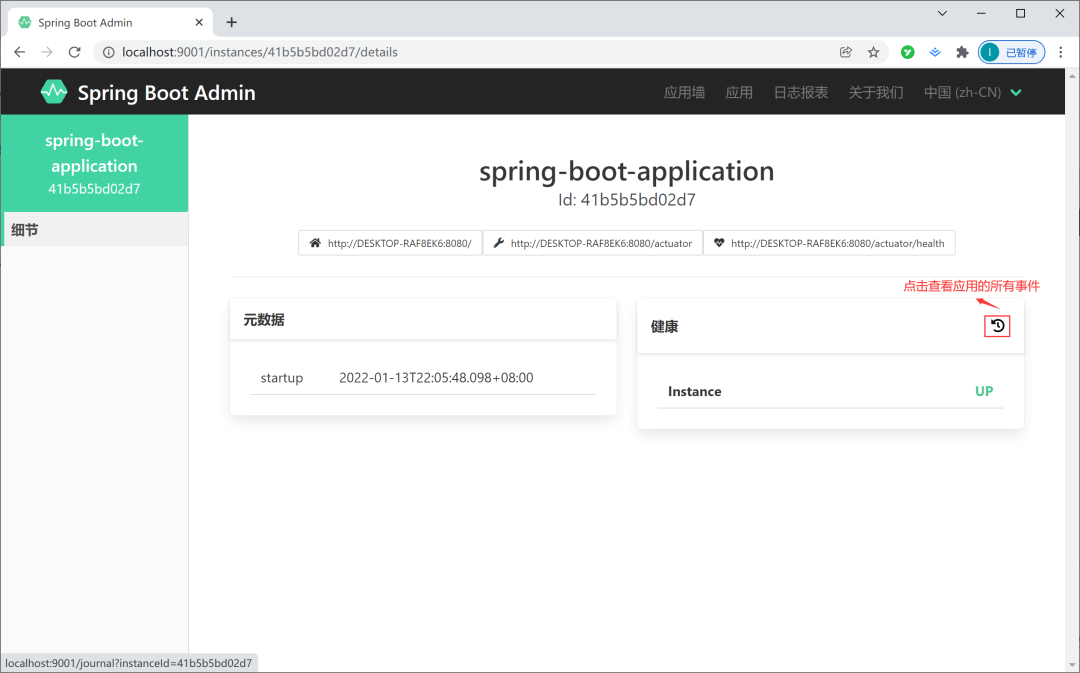The image size is (1080, 673).
Task: Click the share icon in address bar
Action: pos(846,52)
